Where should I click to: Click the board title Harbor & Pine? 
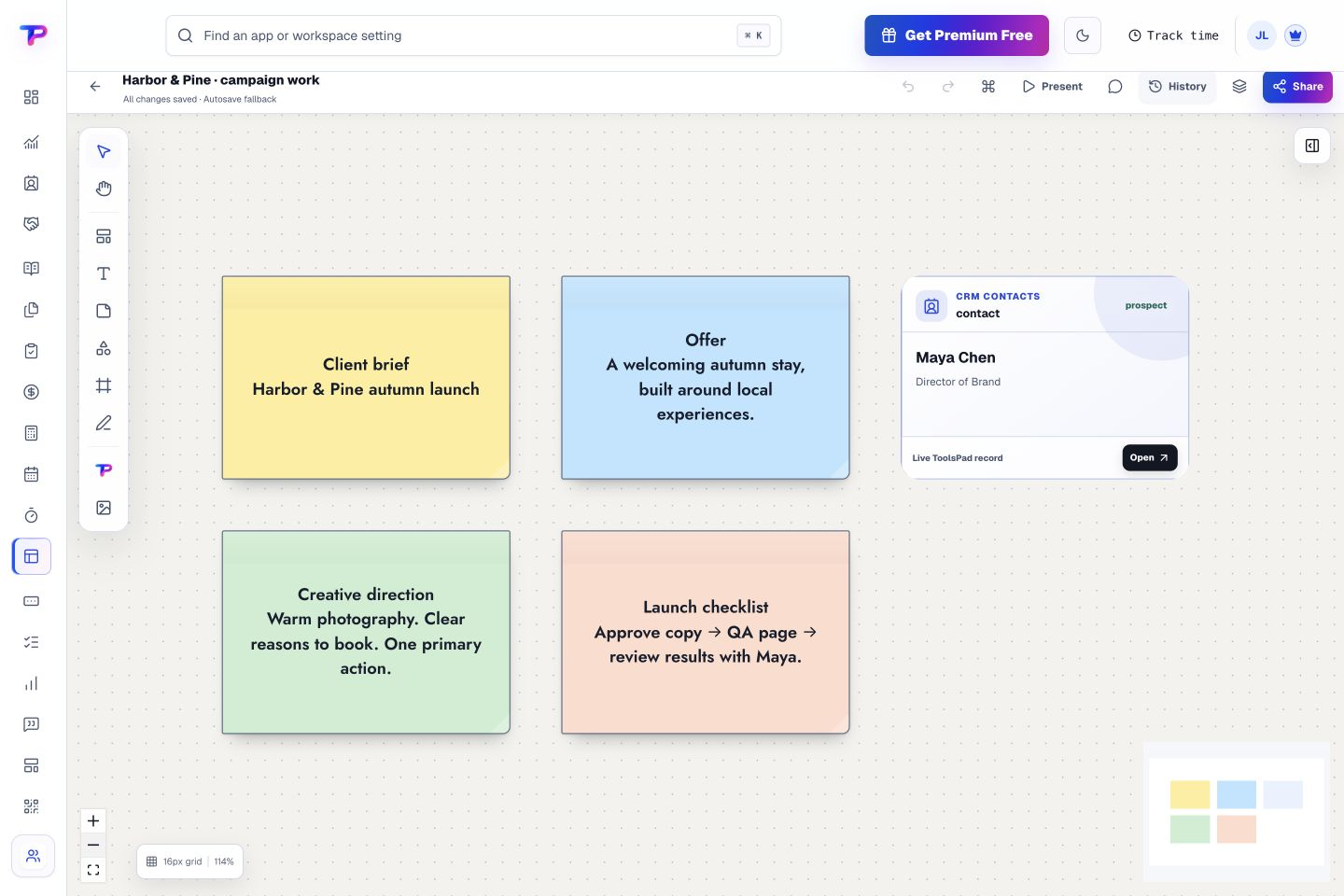click(220, 80)
